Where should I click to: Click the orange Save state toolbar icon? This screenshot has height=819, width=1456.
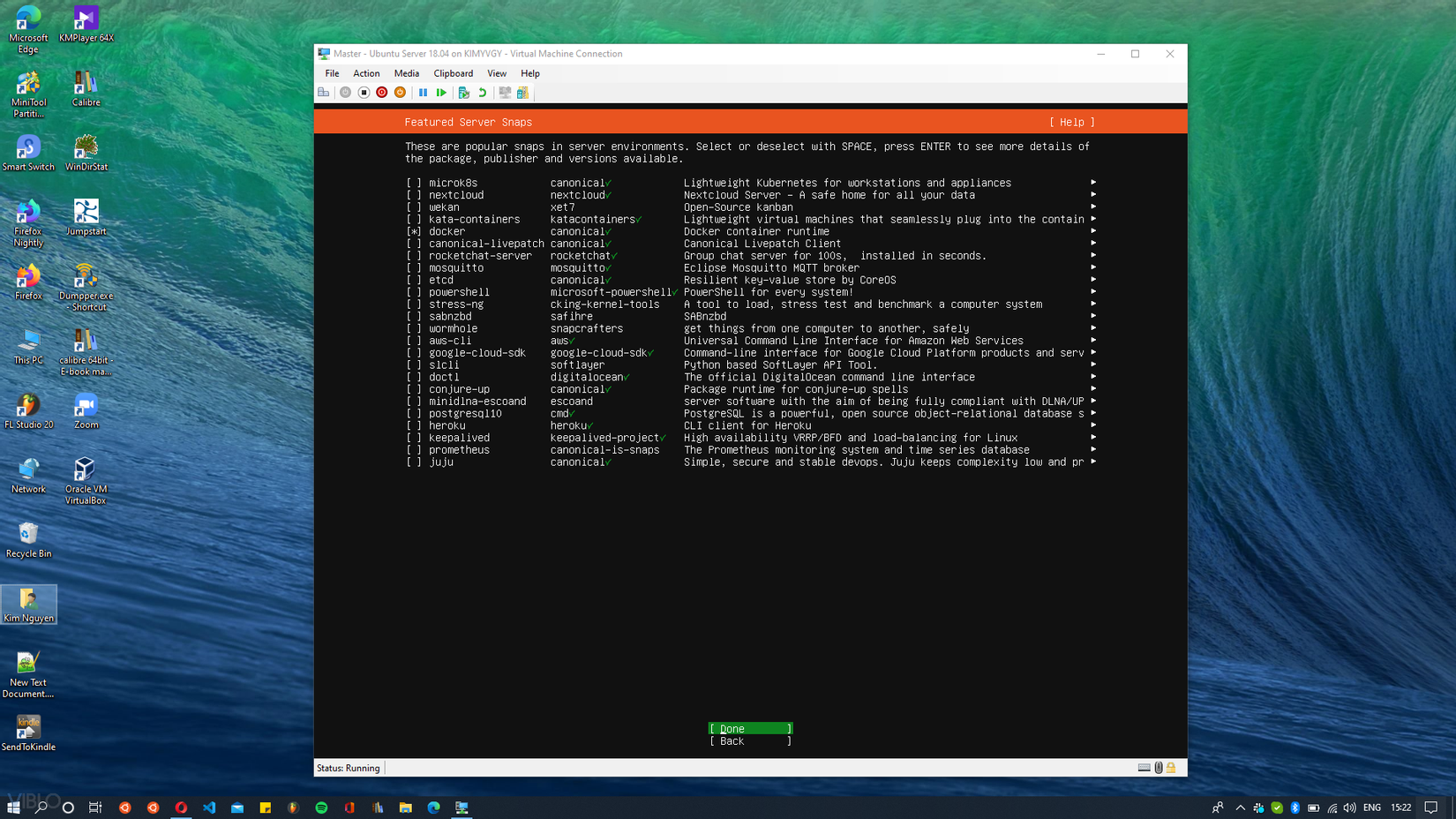401,93
